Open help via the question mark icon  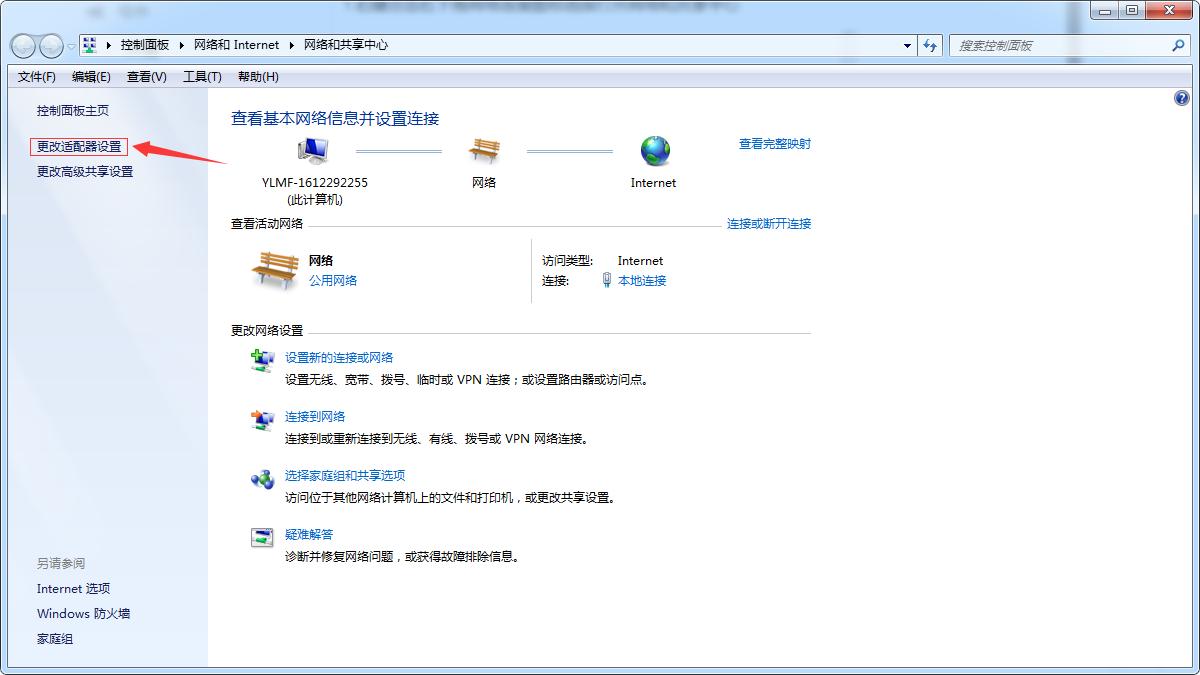pyautogui.click(x=1184, y=97)
